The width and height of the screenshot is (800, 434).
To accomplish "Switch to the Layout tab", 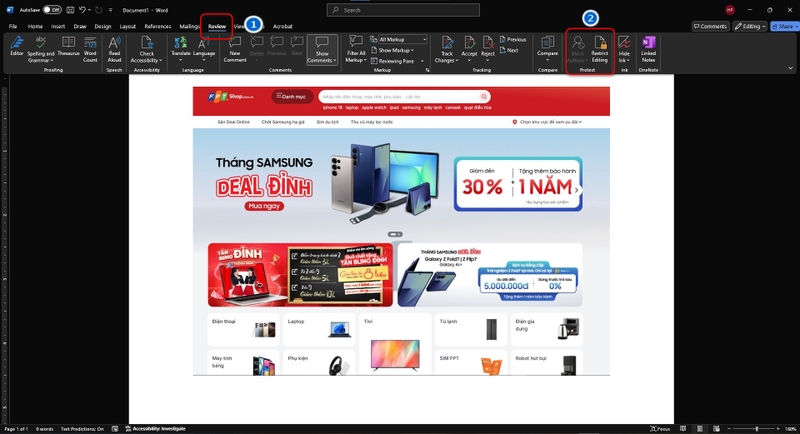I will coord(128,26).
